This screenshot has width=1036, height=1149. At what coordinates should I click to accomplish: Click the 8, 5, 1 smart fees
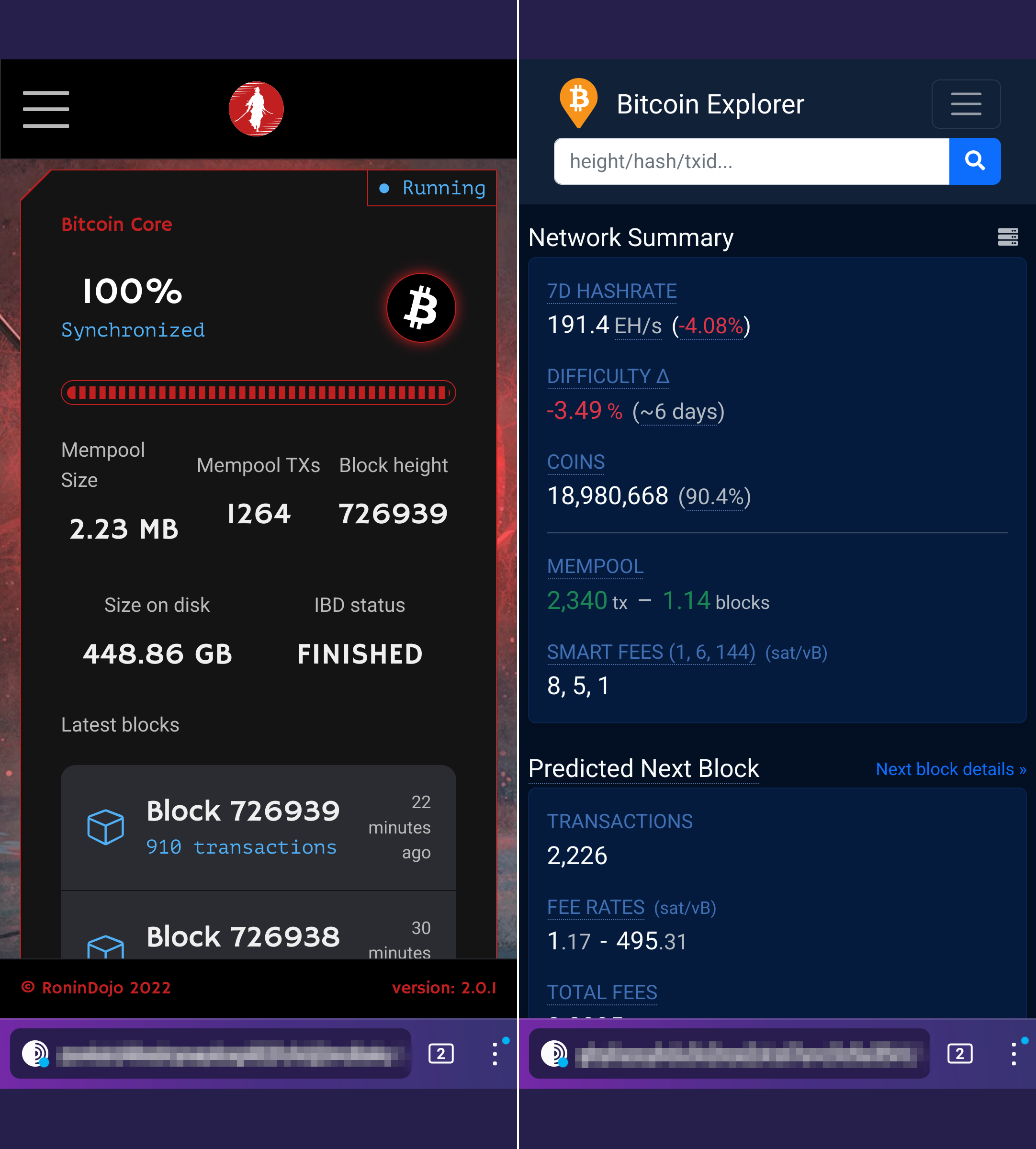578,686
